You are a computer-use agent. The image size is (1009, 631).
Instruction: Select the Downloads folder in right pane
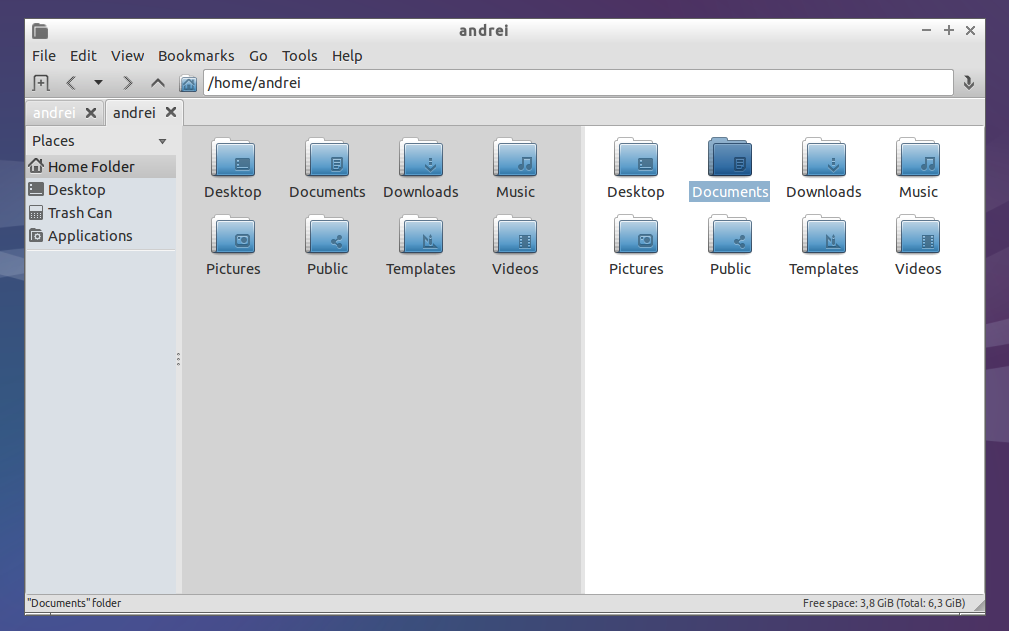tap(824, 169)
